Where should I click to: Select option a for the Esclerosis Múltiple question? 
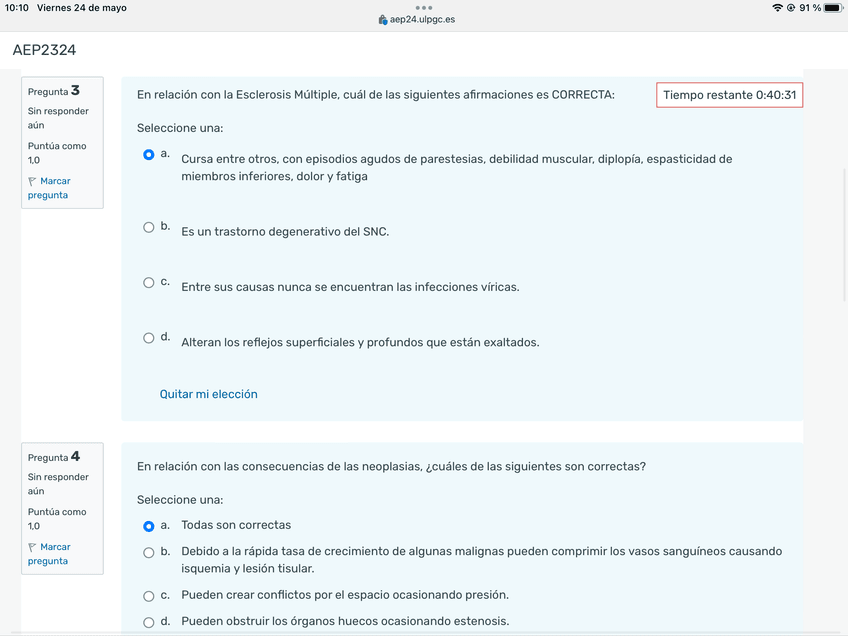click(x=149, y=155)
